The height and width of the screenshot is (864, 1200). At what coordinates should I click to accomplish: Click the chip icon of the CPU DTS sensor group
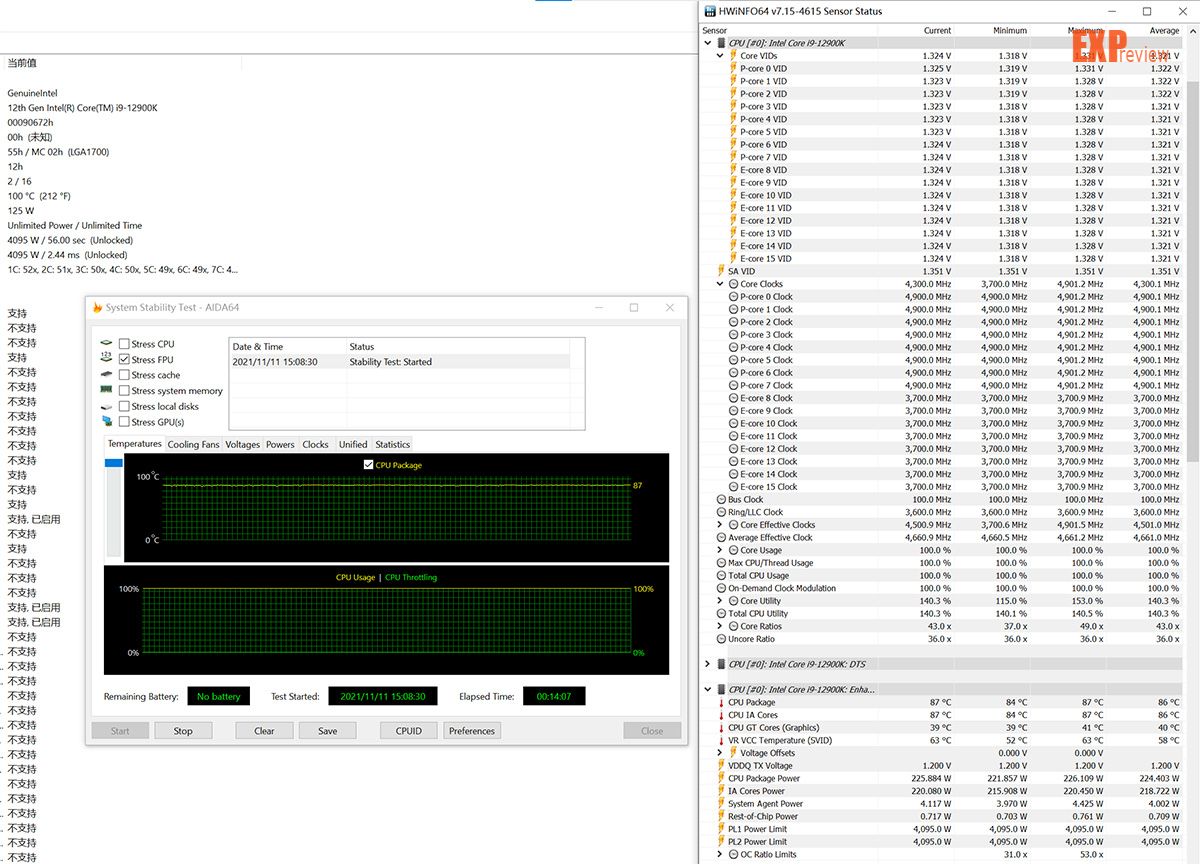[721, 664]
